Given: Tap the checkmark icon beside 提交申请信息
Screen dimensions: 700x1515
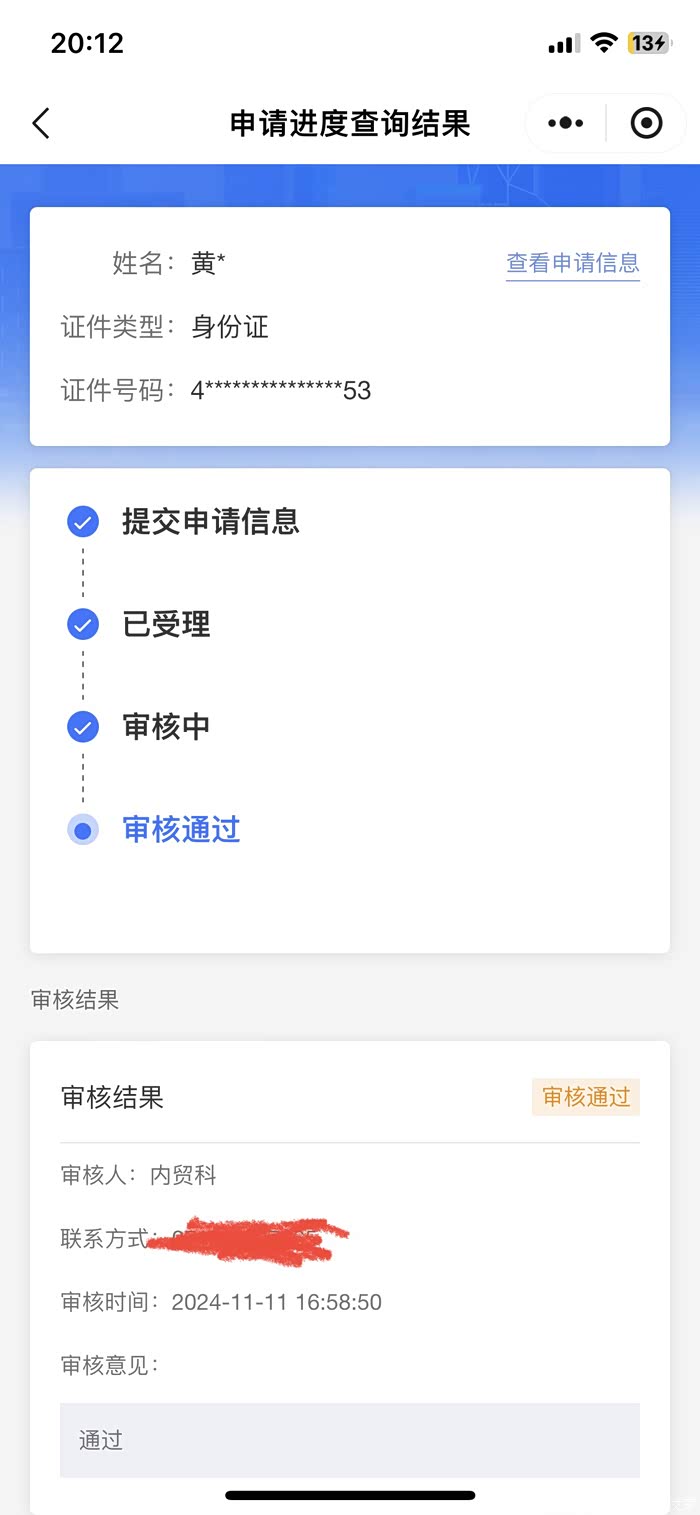Looking at the screenshot, I should point(83,522).
